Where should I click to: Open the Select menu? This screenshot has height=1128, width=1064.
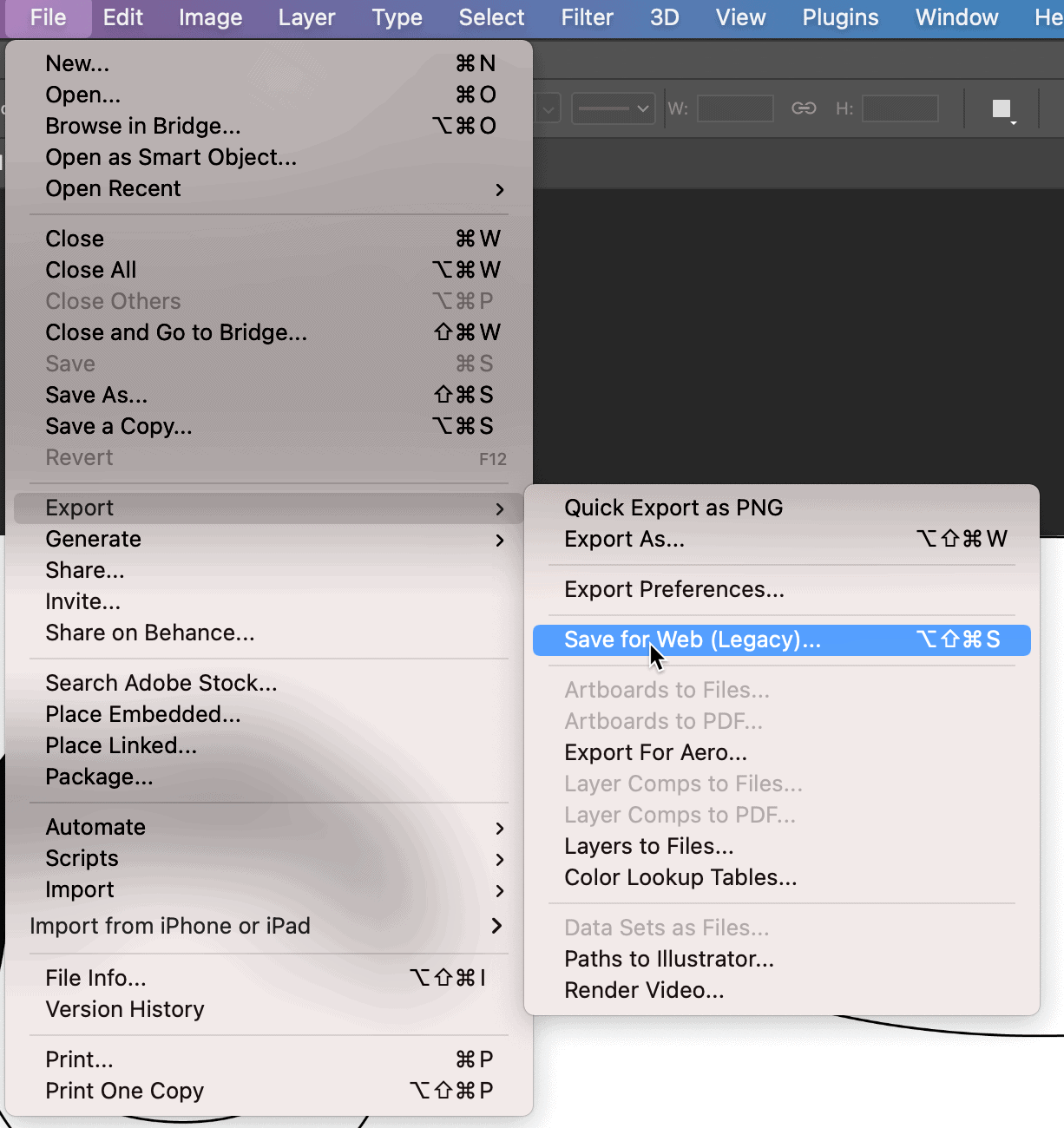pos(491,17)
